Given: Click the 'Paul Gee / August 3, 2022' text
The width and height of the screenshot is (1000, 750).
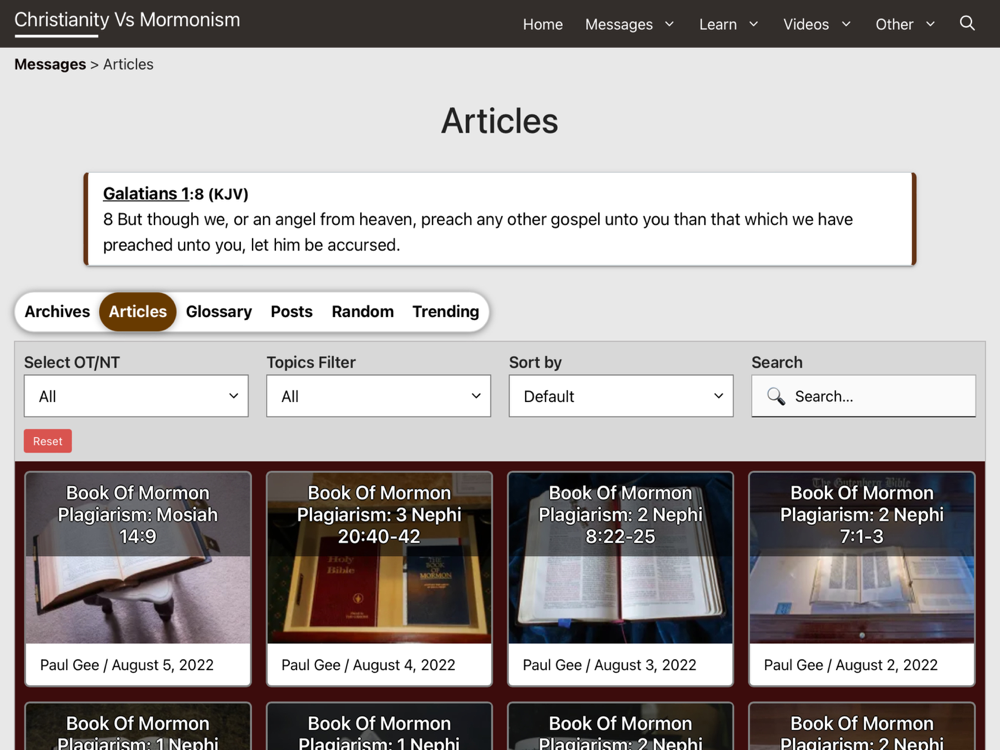Looking at the screenshot, I should (x=609, y=665).
